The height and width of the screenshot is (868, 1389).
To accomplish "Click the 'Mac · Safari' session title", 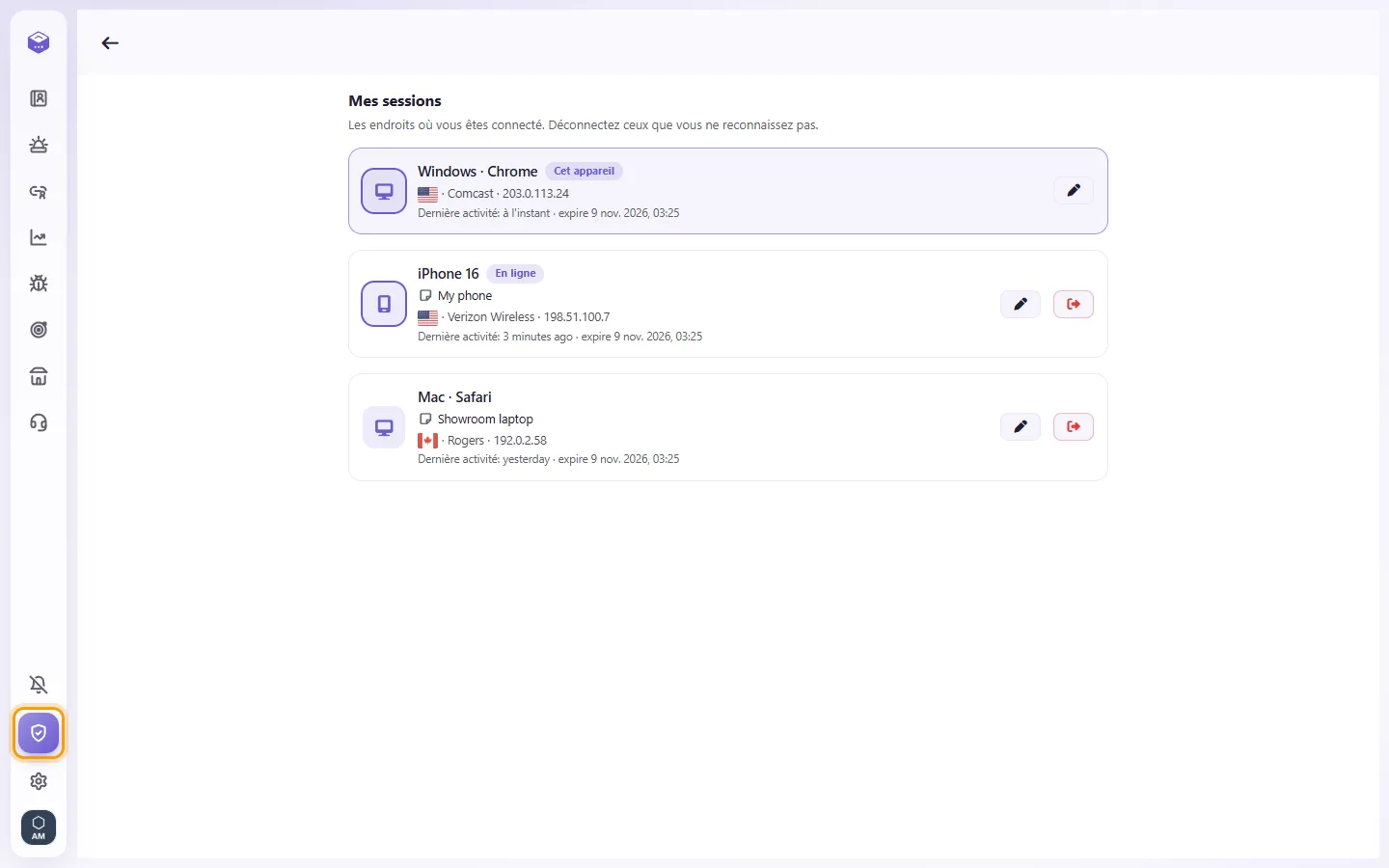I will (454, 397).
